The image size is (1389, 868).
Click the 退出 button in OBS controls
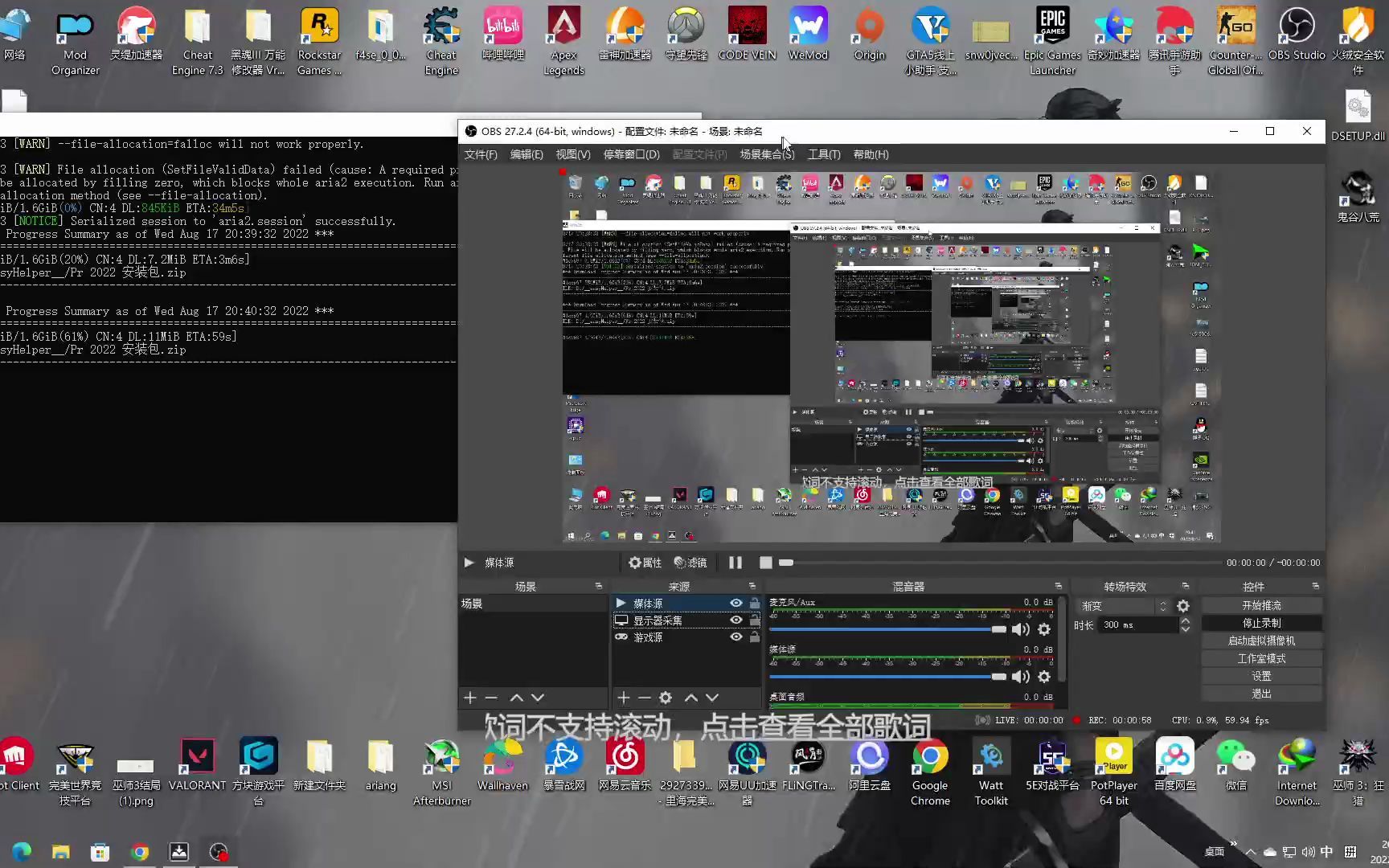pos(1261,694)
